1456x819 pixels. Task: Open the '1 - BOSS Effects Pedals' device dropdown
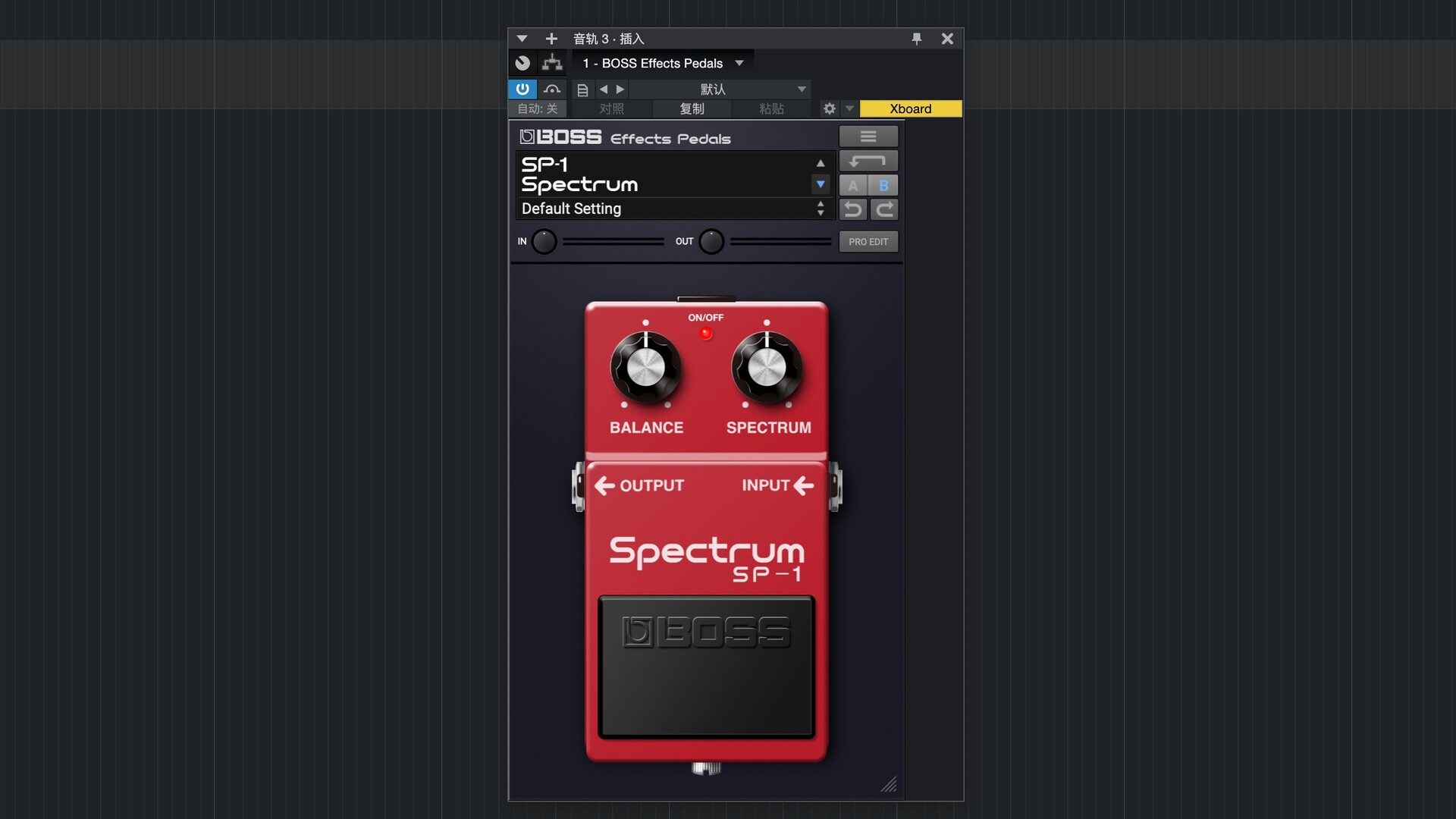663,63
